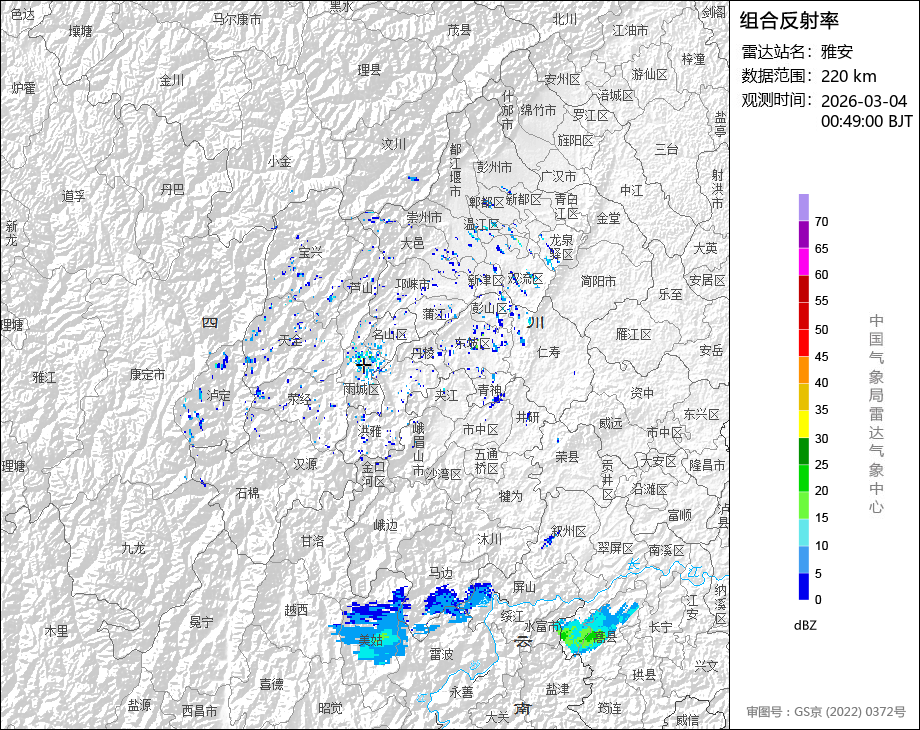Viewport: 920px width, 730px height.
Task: Click the 西昌市 label at bottom
Action: click(x=199, y=711)
